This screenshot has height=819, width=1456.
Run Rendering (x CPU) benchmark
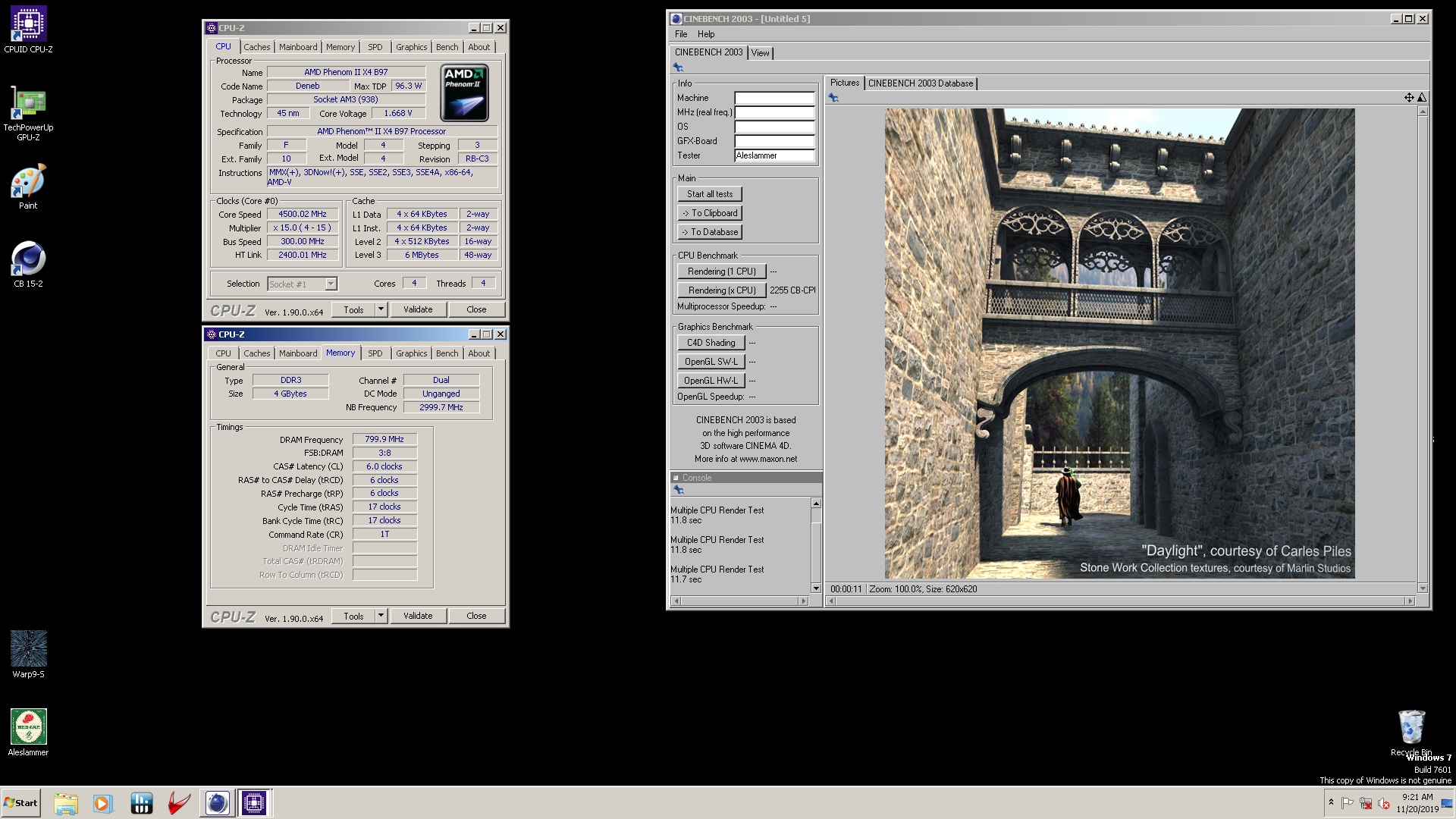coord(721,290)
